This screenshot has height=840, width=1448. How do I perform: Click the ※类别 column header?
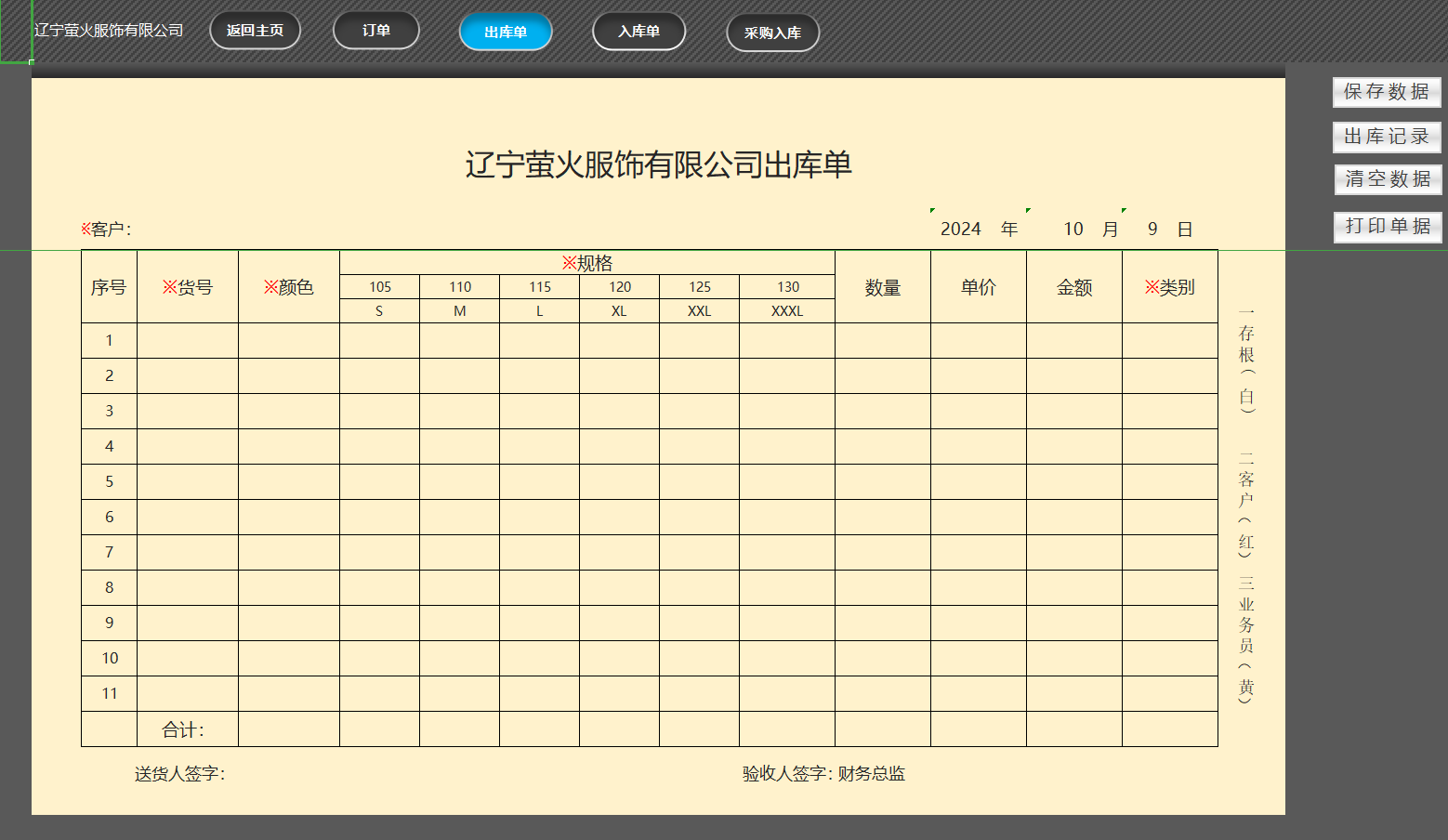[x=1170, y=287]
